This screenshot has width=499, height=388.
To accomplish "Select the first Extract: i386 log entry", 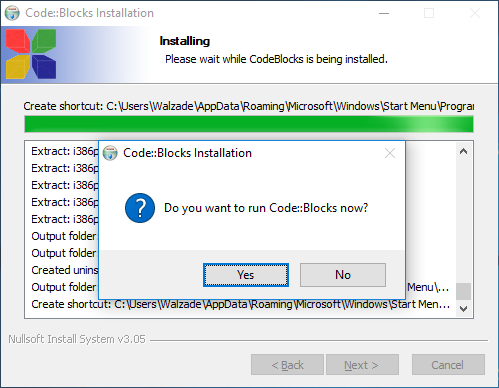I will click(x=65, y=151).
